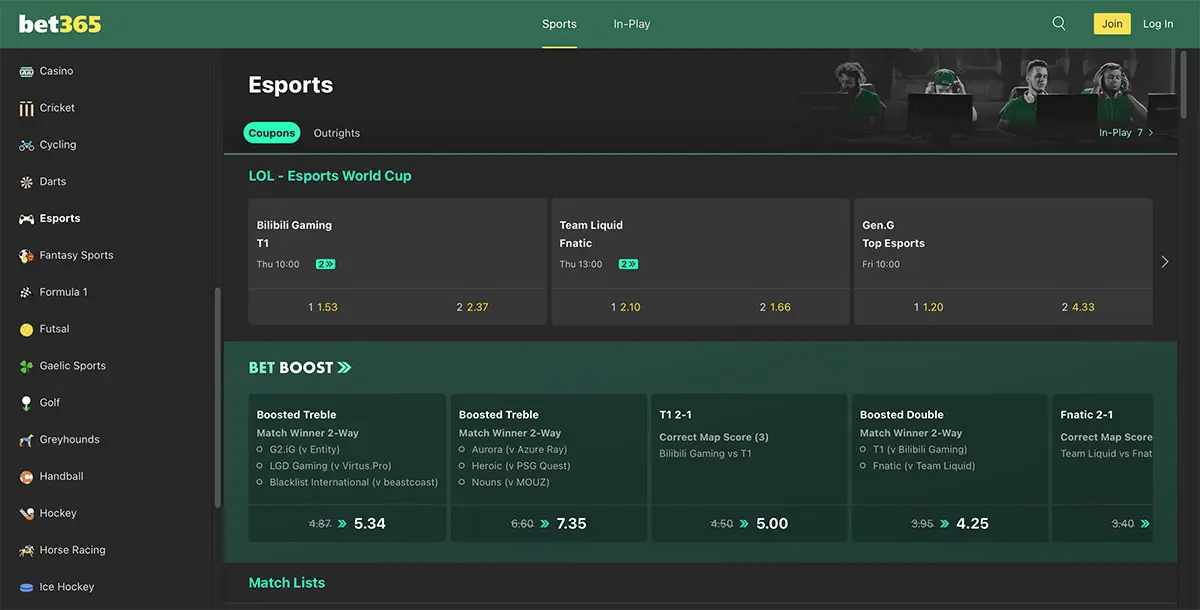
Task: Click 'Blacklist International (v beastcoast)' text
Action: [354, 482]
